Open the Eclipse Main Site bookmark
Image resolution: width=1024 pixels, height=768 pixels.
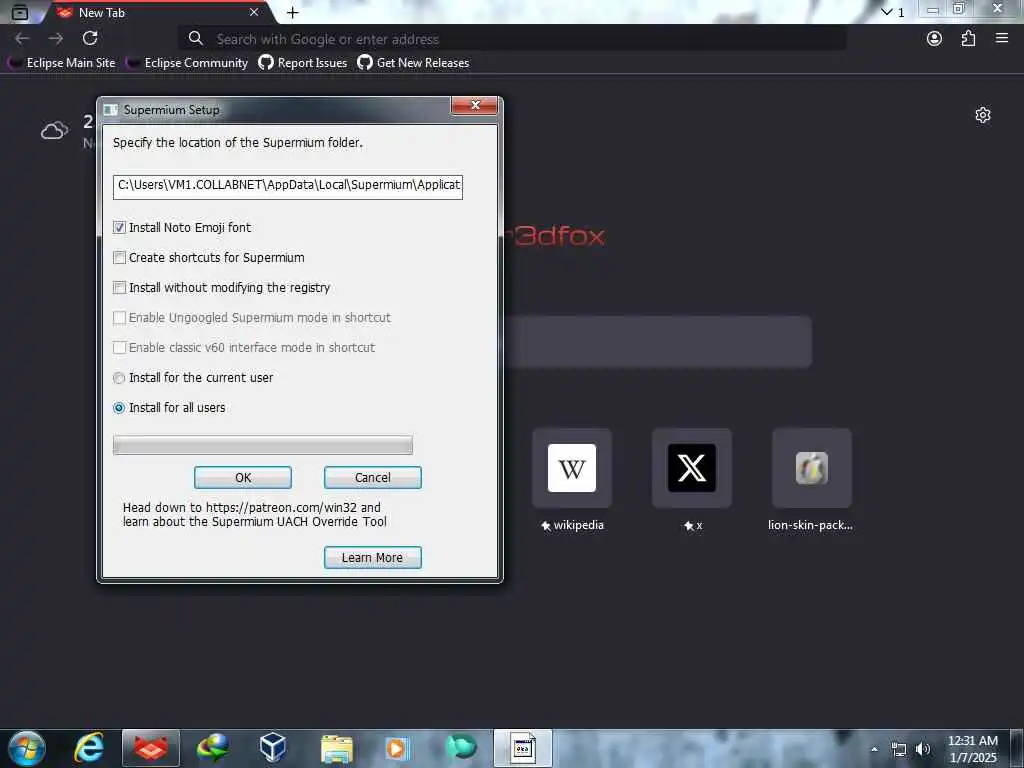coord(61,63)
